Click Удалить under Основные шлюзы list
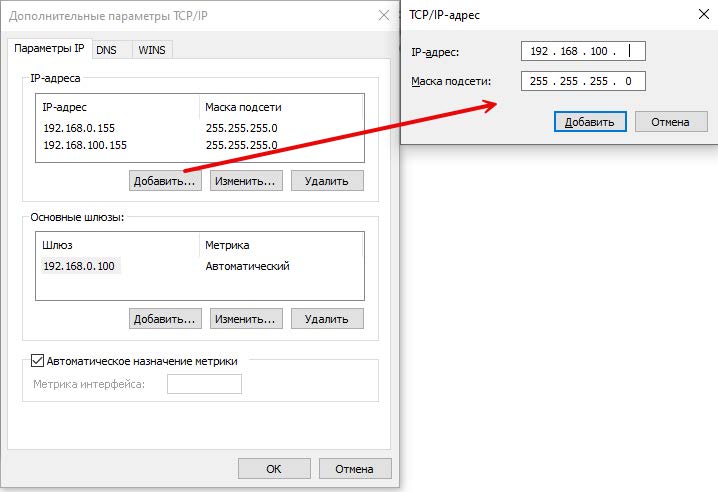 (x=327, y=319)
